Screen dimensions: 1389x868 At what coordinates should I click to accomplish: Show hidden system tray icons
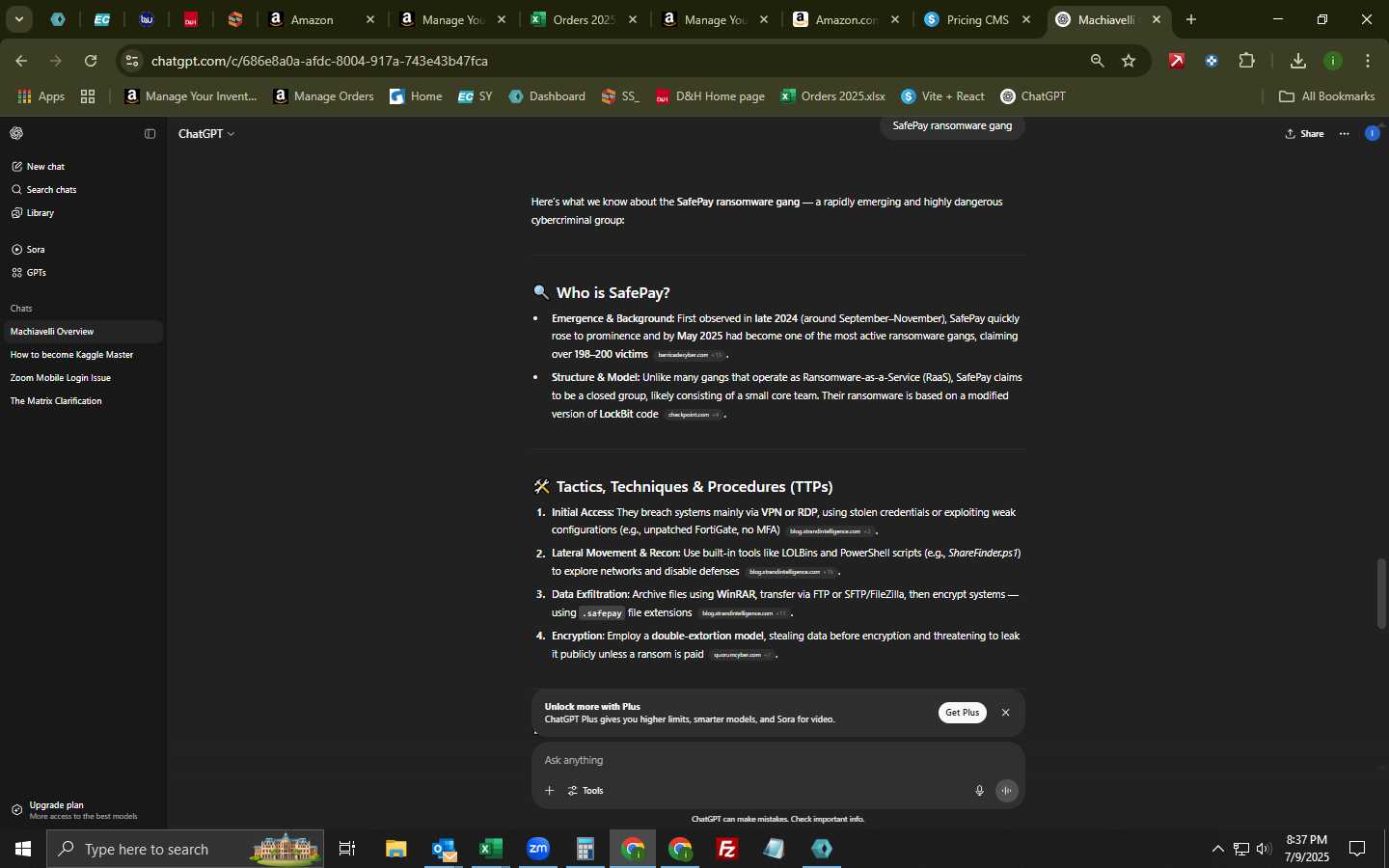[1217, 849]
